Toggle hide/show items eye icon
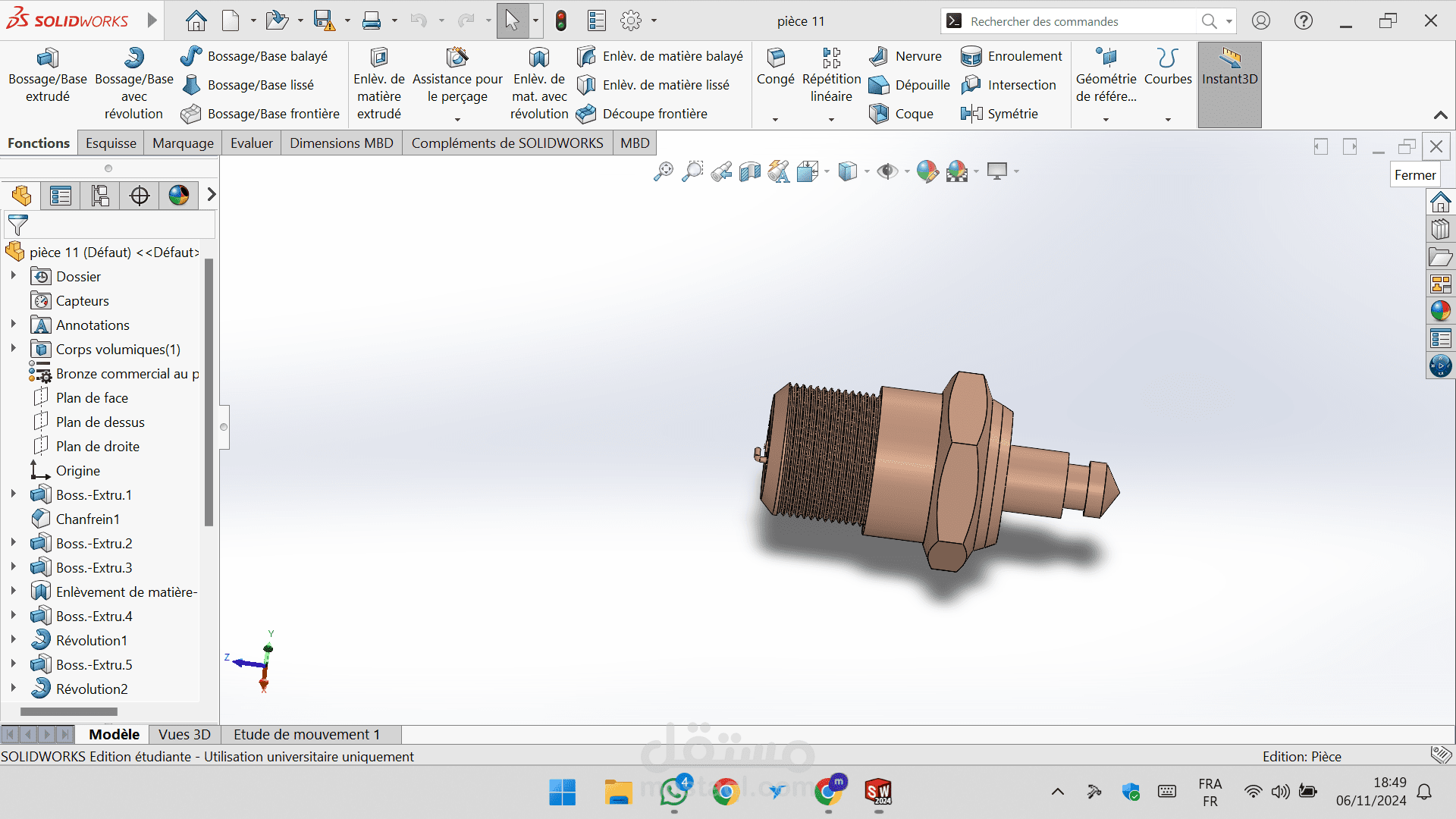Image resolution: width=1456 pixels, height=819 pixels. [x=886, y=172]
